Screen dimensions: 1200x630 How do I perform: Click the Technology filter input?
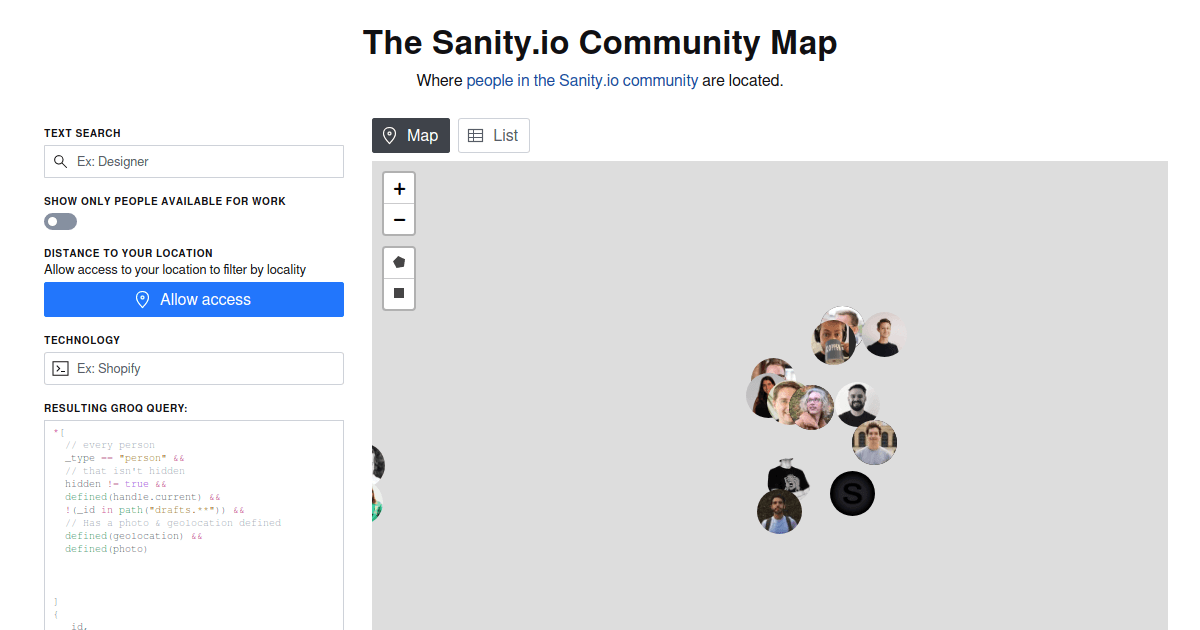tap(200, 368)
